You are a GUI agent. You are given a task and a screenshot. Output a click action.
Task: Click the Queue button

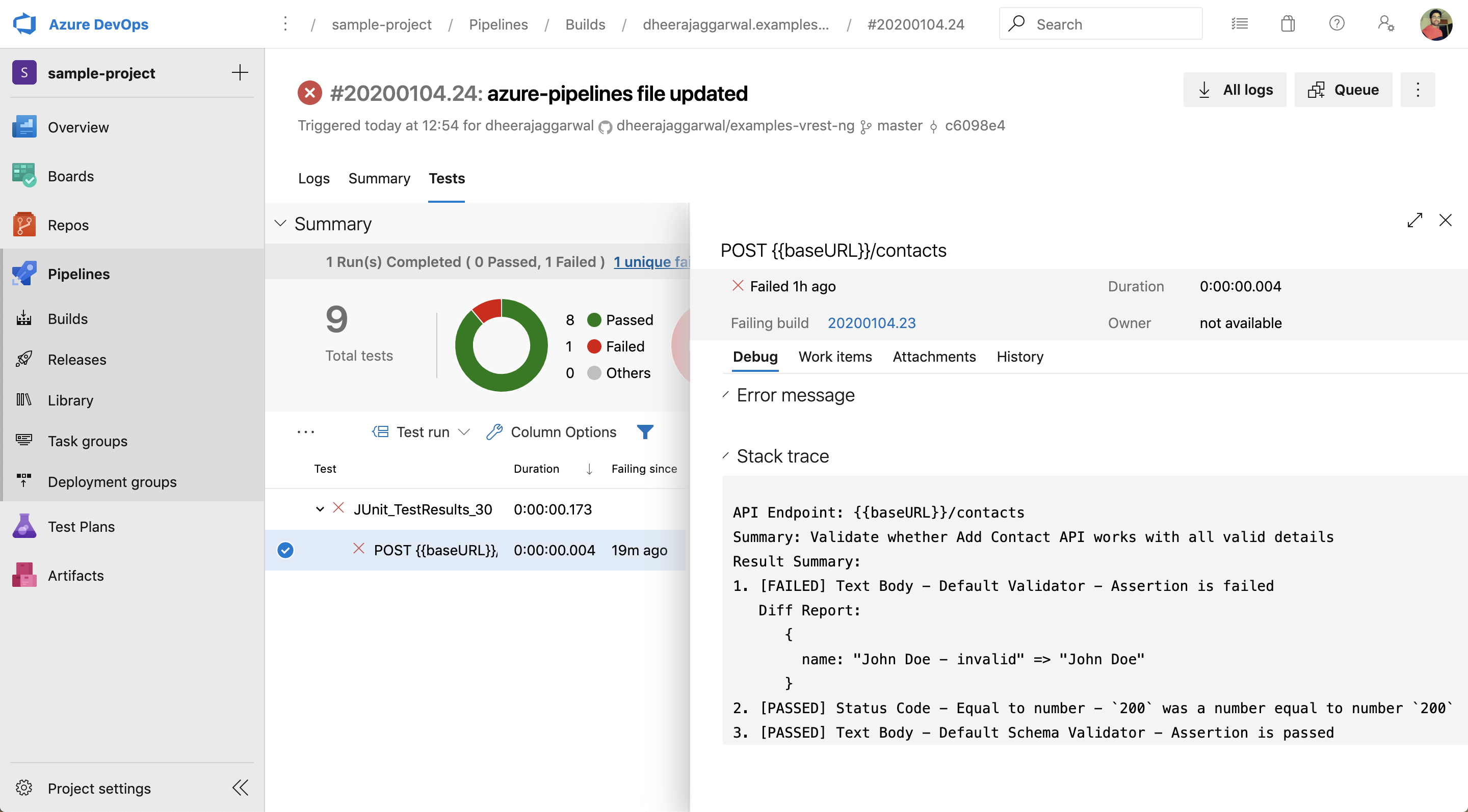[1343, 89]
